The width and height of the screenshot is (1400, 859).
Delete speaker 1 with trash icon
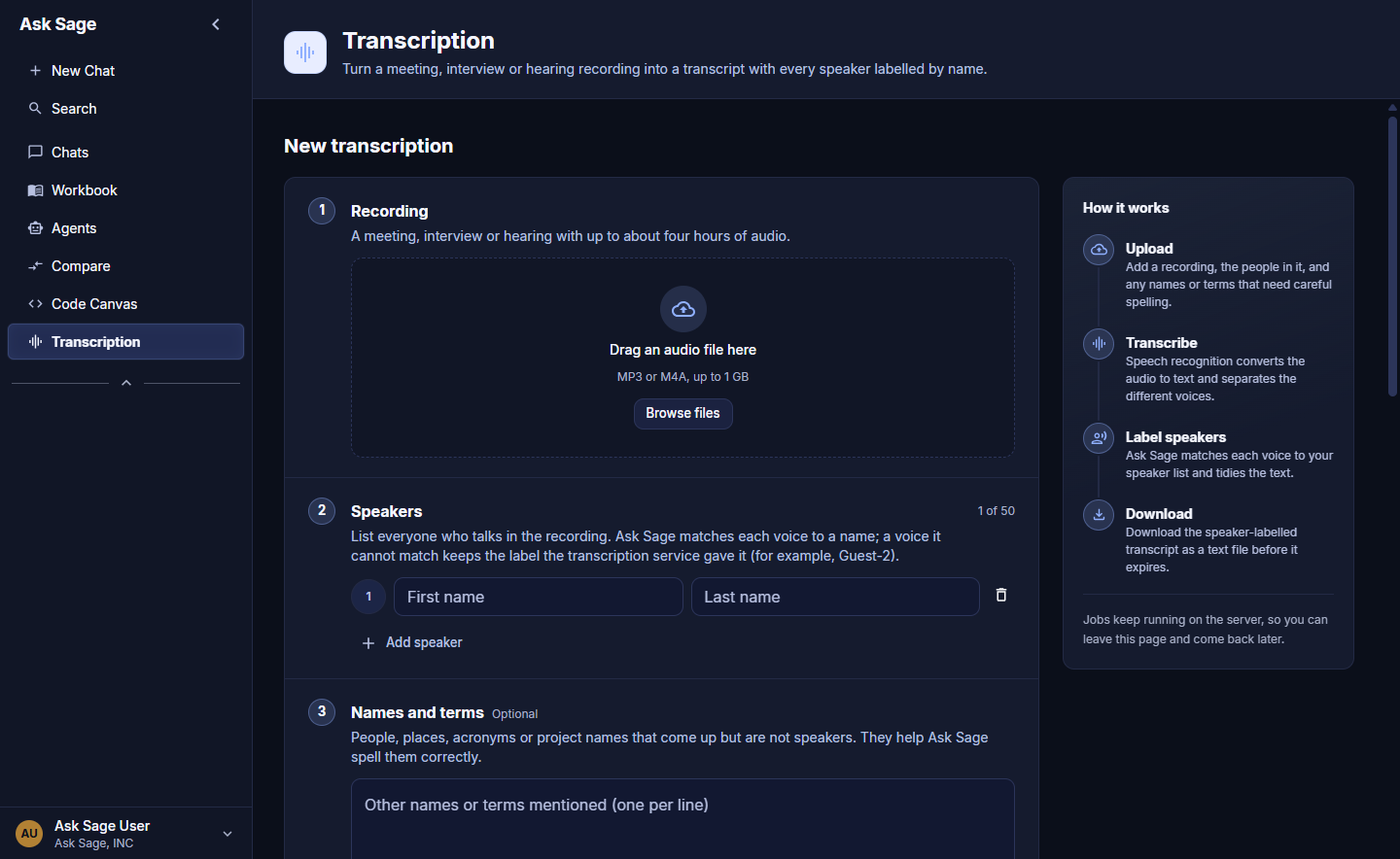pos(1001,595)
